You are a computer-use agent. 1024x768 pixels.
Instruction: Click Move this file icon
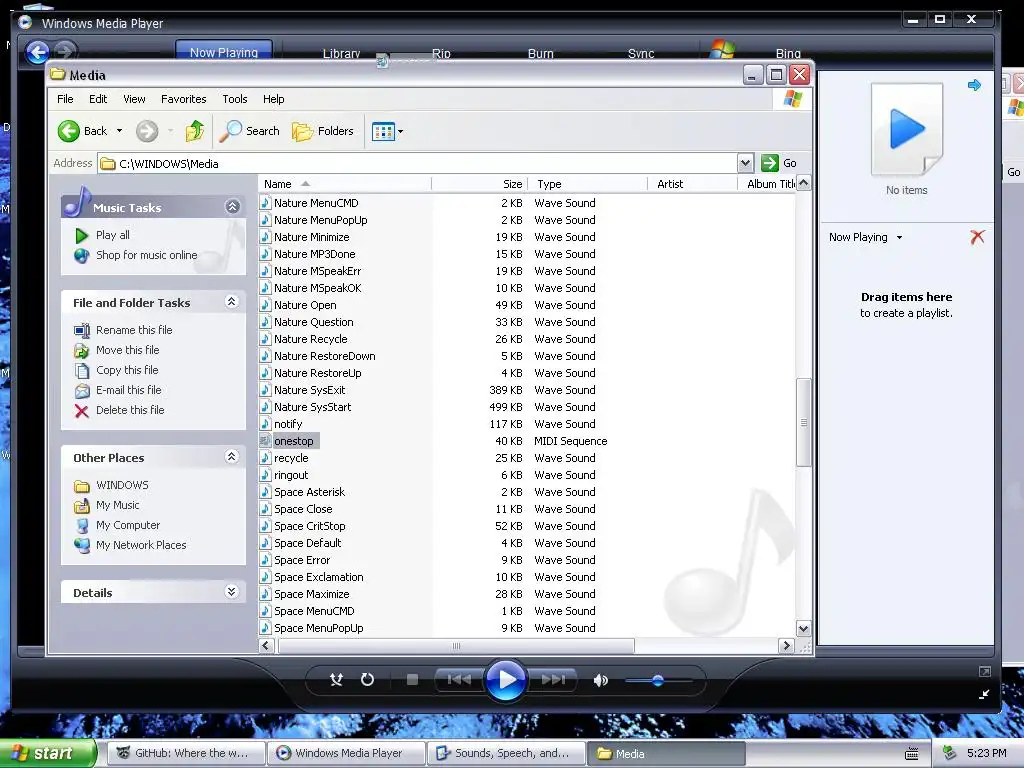tap(82, 351)
